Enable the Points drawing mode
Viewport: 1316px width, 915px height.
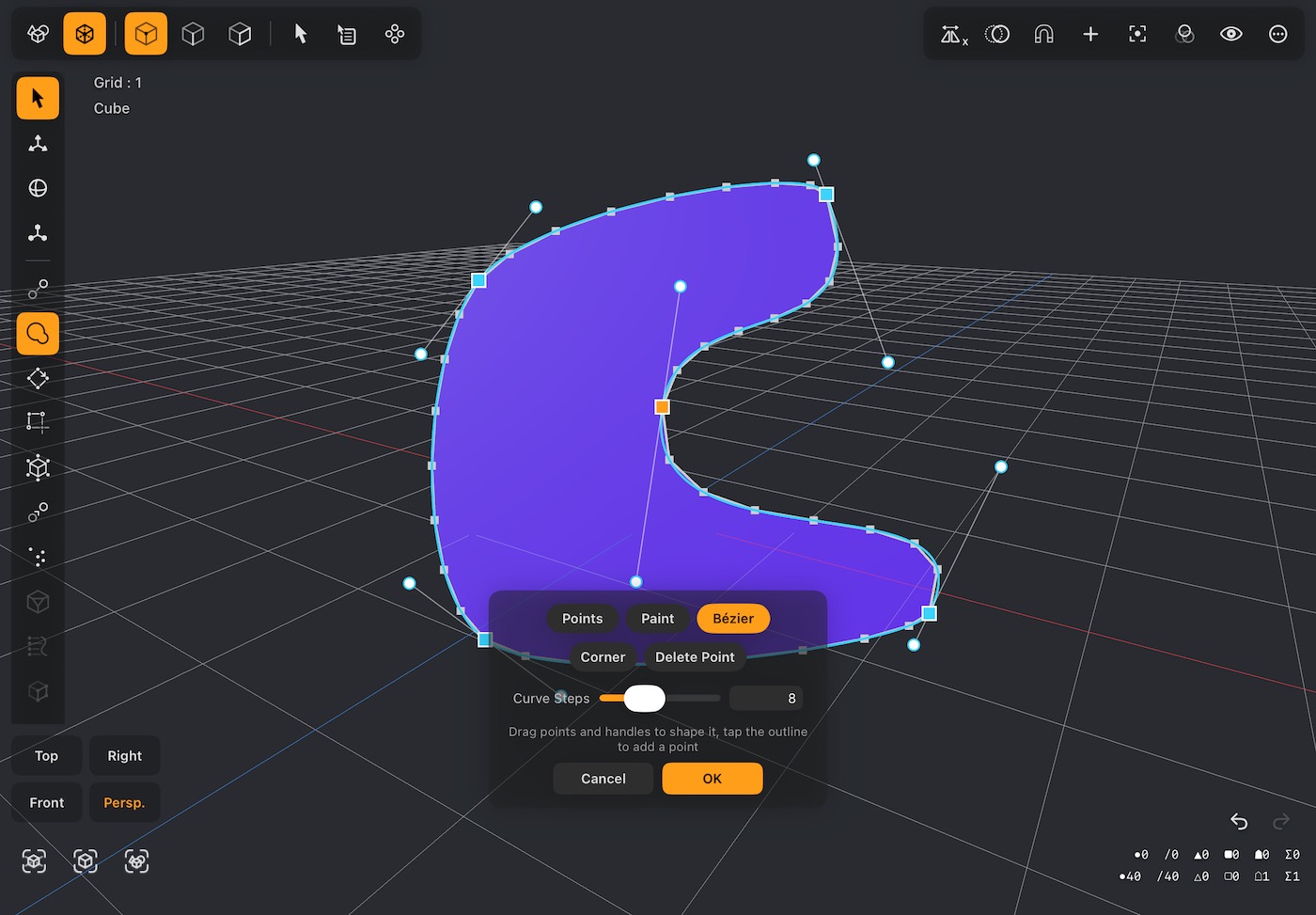582,619
